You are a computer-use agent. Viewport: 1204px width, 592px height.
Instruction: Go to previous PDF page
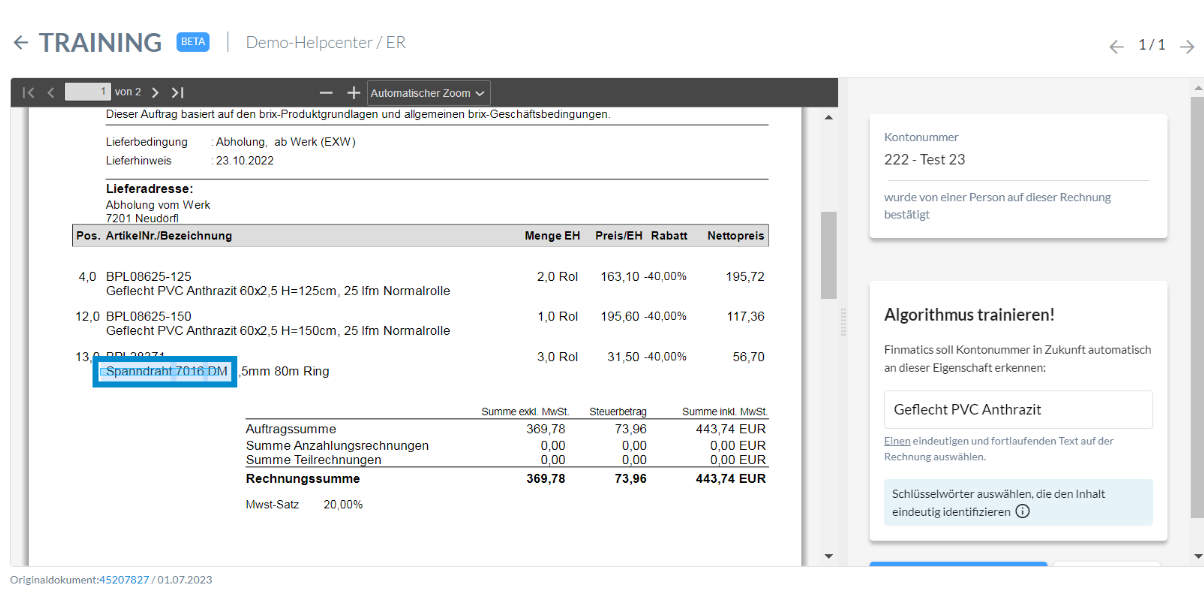(x=51, y=92)
